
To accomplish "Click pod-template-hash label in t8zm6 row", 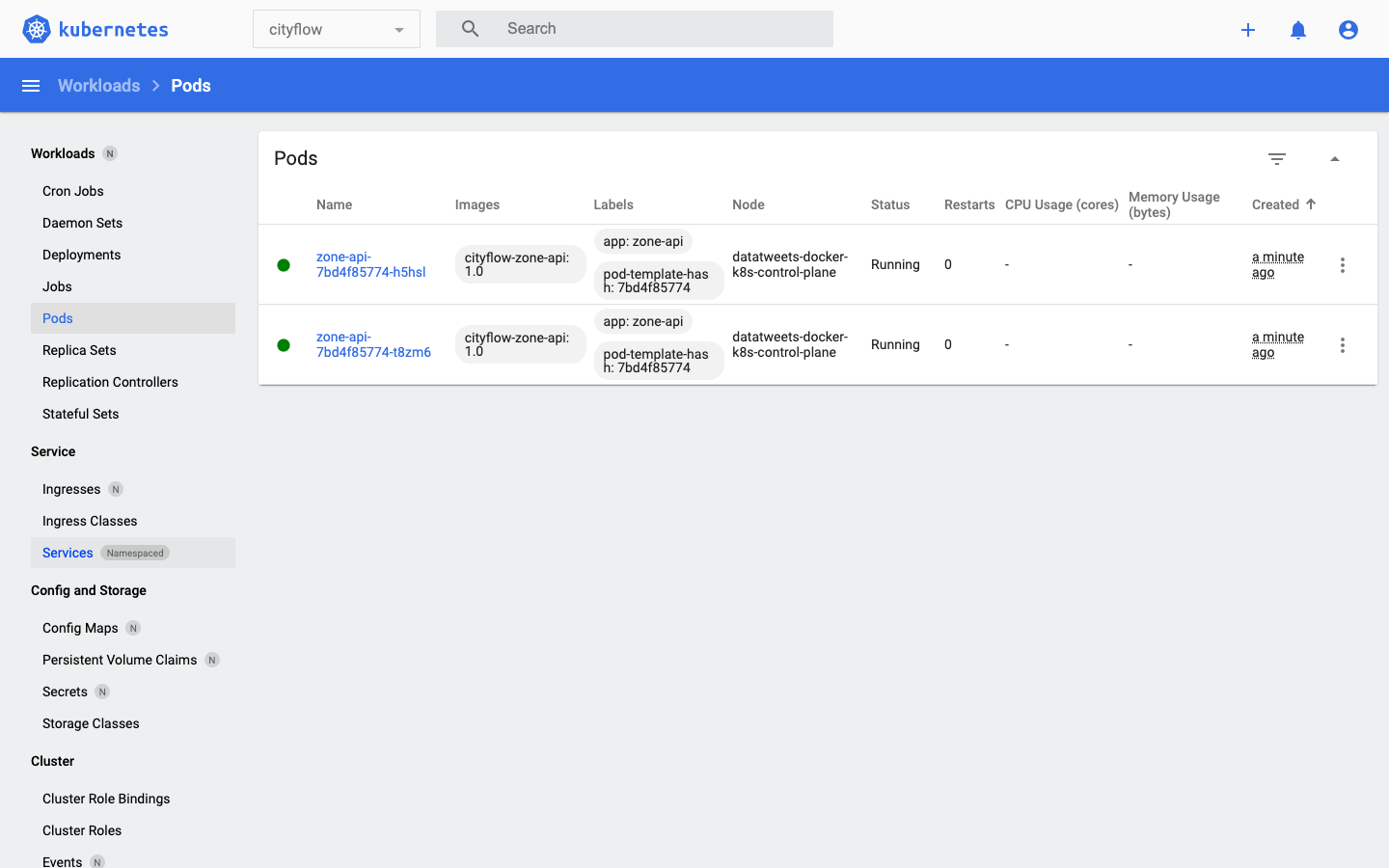I will pos(659,361).
